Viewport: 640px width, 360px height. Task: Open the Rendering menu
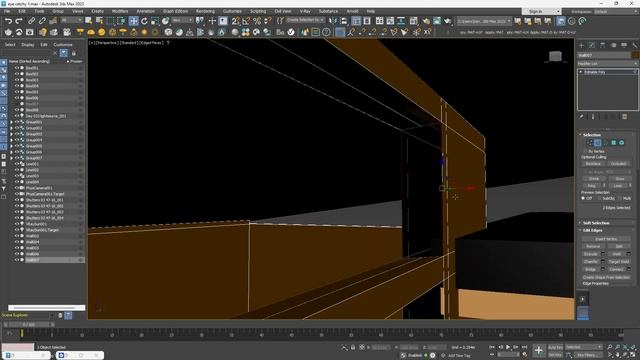coord(205,11)
